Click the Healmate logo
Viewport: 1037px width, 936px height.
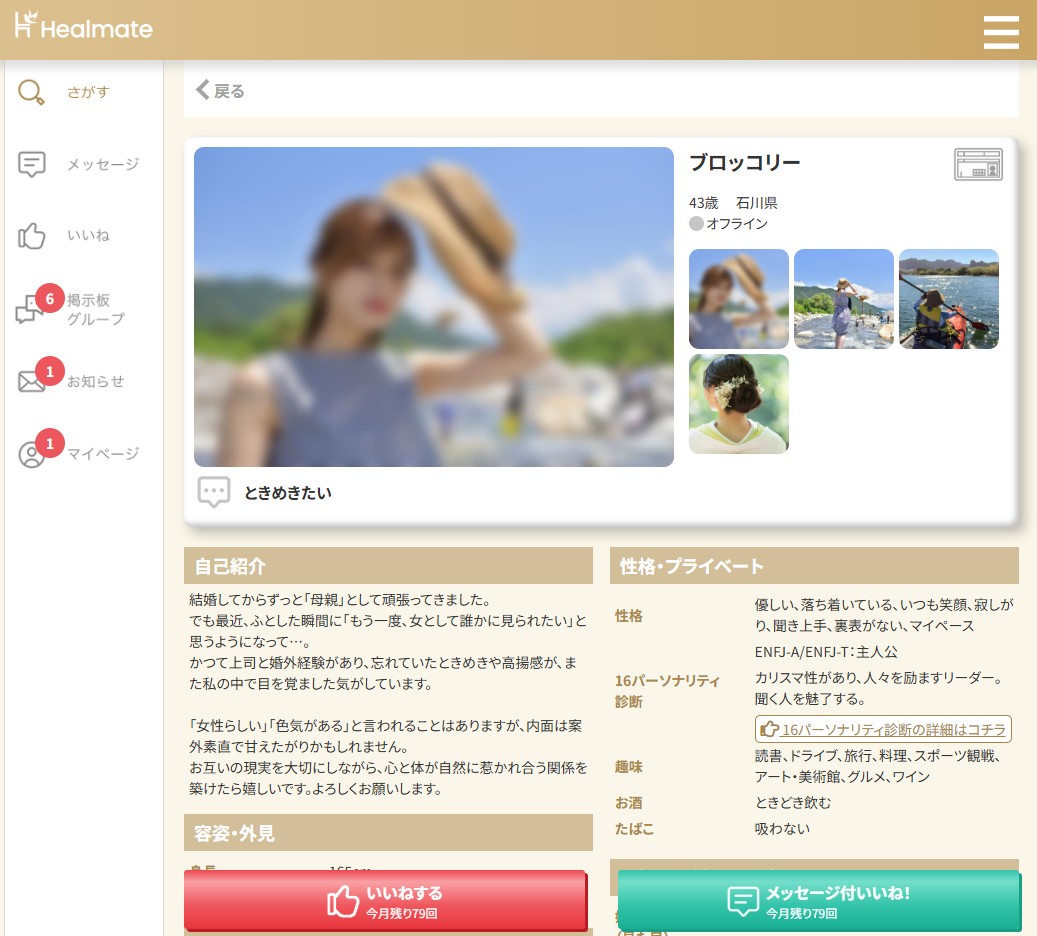coord(83,26)
